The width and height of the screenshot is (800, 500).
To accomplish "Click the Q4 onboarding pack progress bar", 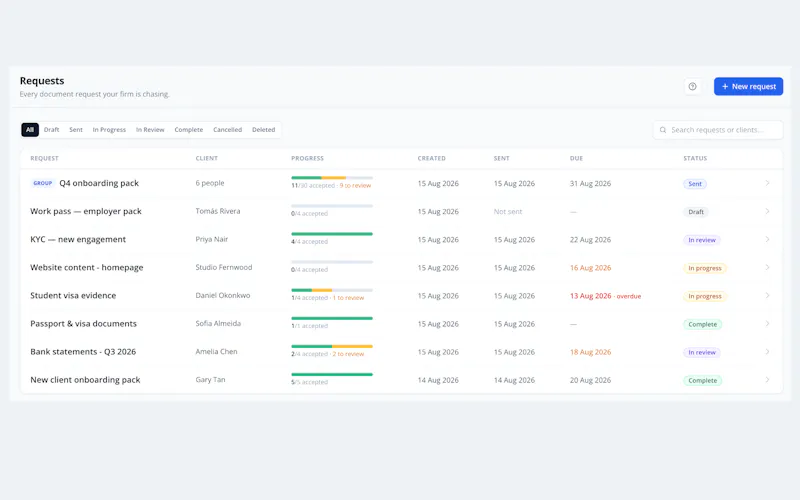I will (332, 178).
